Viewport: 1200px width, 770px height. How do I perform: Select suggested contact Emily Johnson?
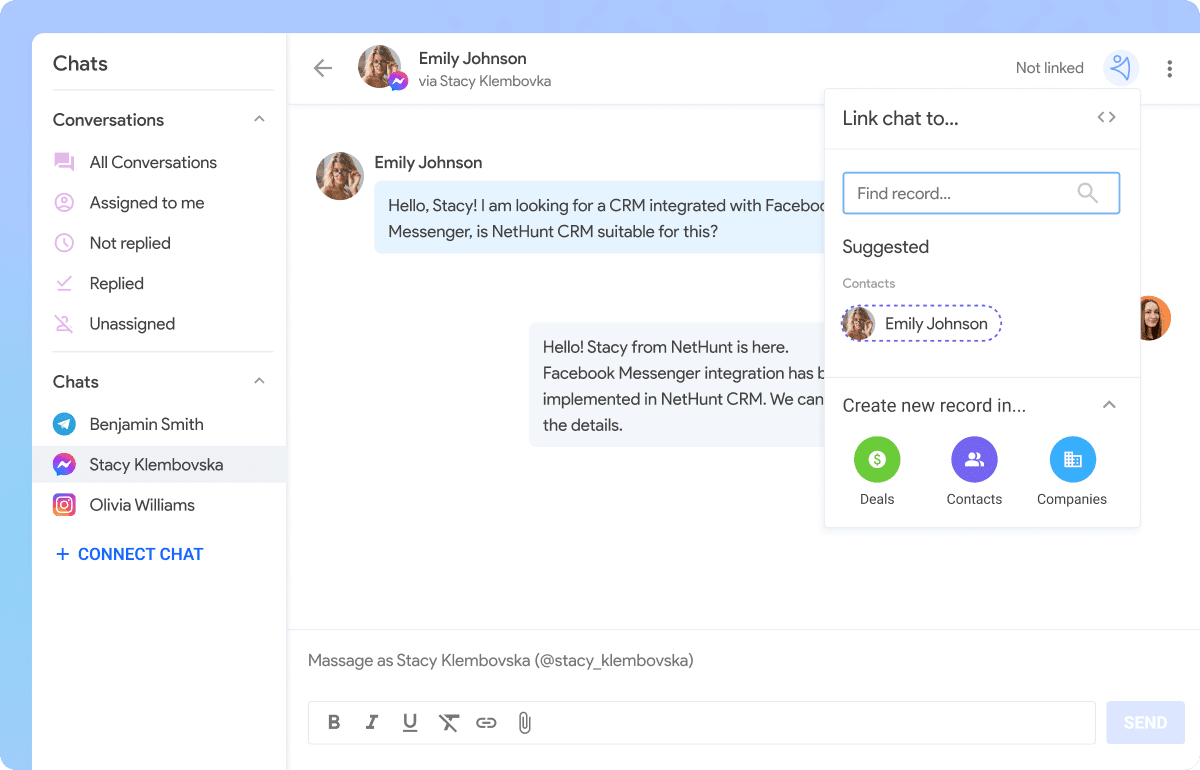pos(921,323)
